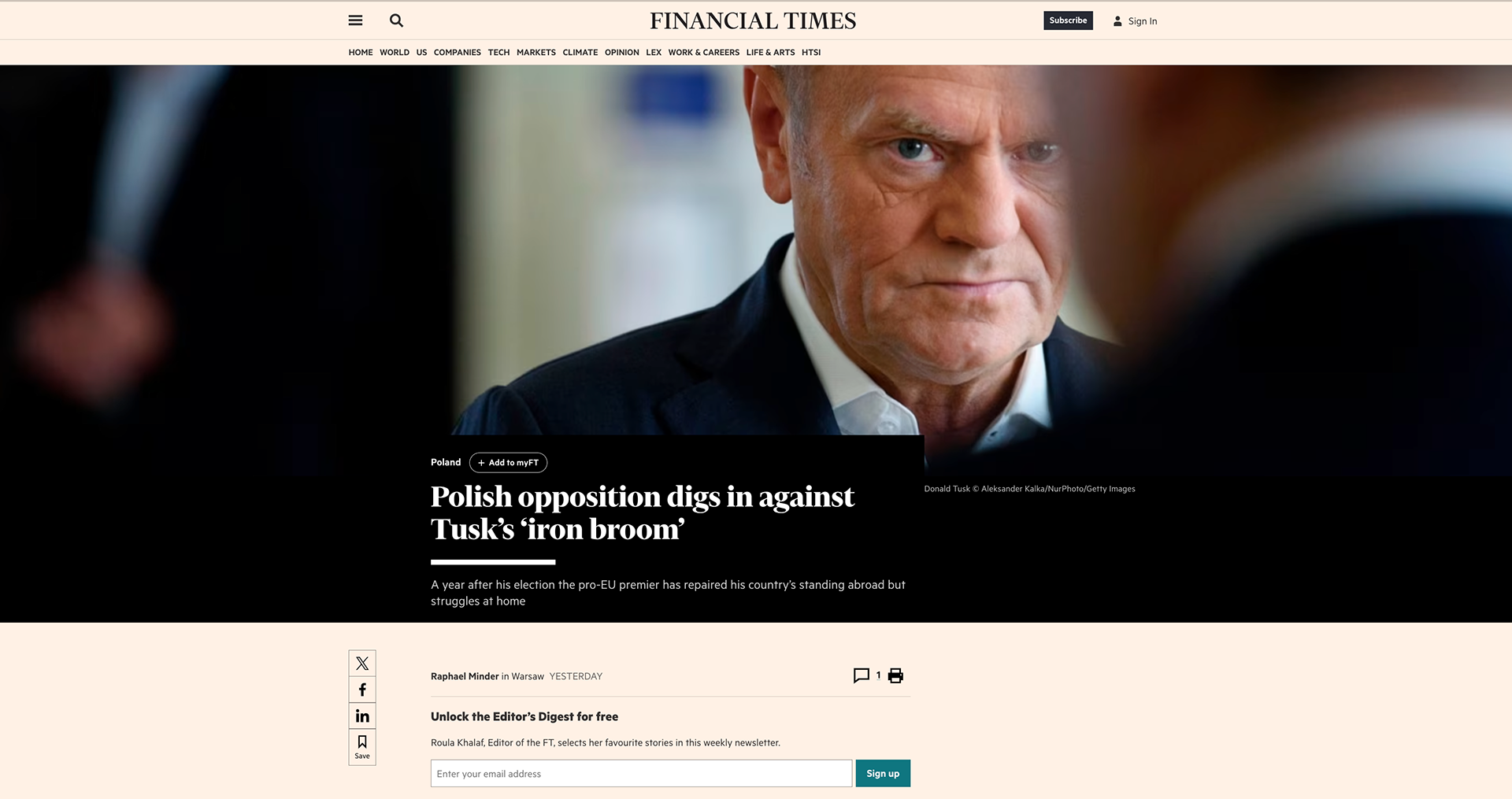Toggle Add to myFT for Poland
Image resolution: width=1512 pixels, height=799 pixels.
[508, 463]
